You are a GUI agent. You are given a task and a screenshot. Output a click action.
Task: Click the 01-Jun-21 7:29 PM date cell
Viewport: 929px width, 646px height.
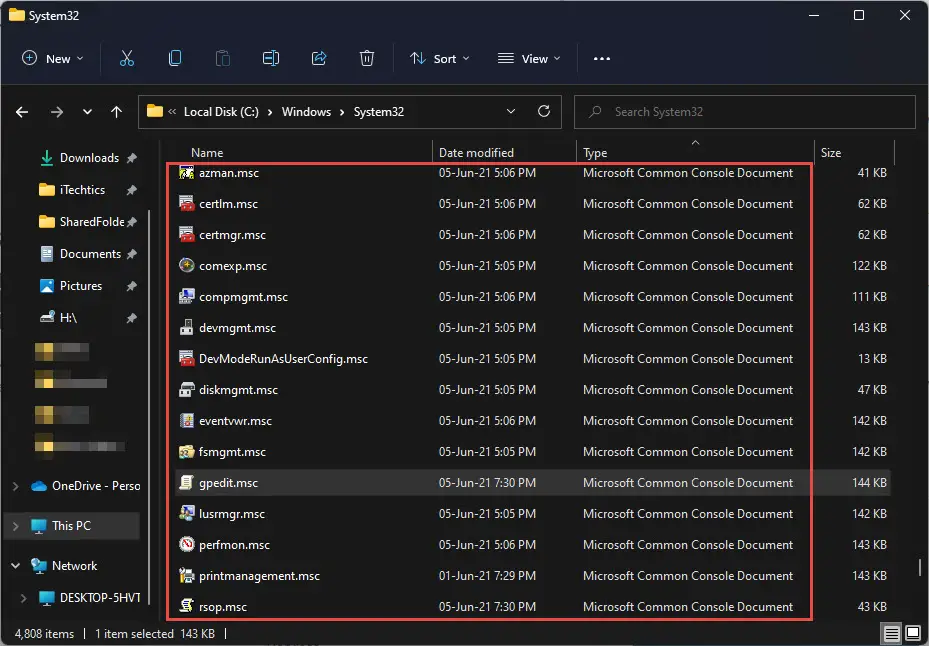pyautogui.click(x=487, y=575)
